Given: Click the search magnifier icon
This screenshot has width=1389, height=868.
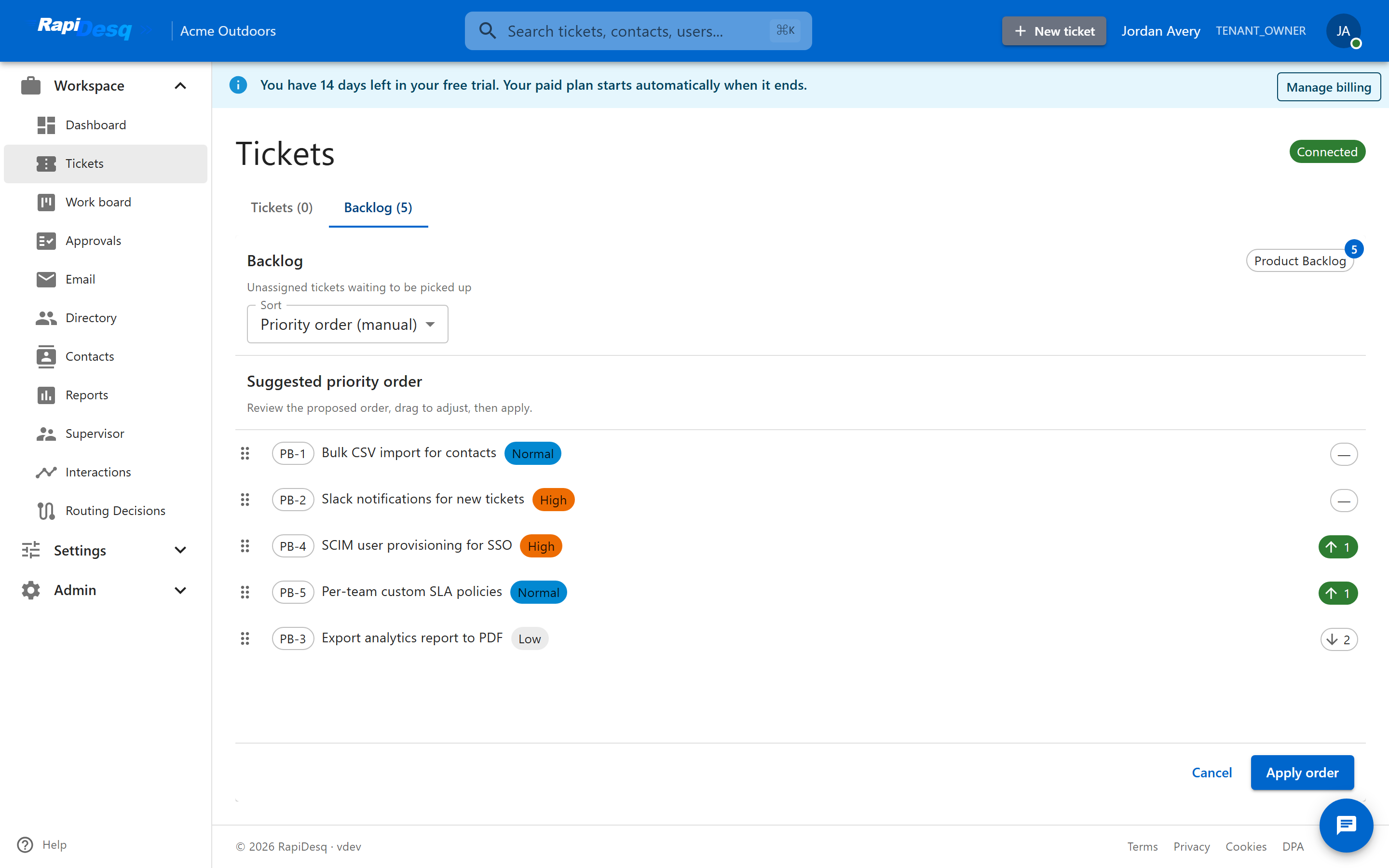Looking at the screenshot, I should tap(487, 31).
